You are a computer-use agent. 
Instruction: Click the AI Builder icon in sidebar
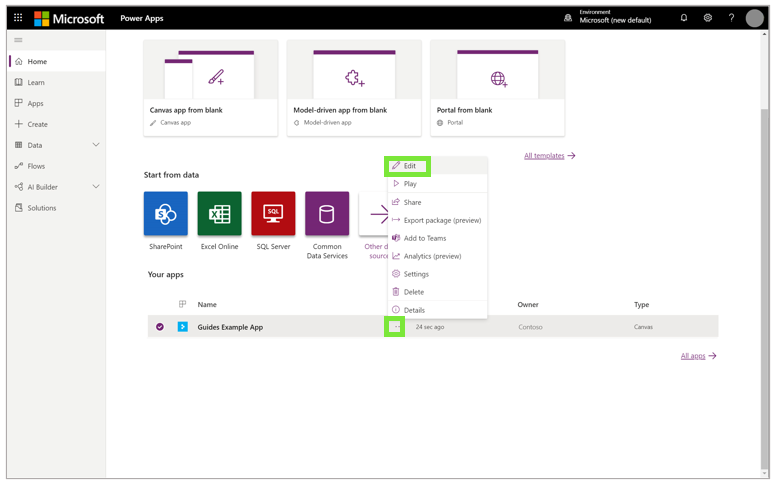(19, 187)
